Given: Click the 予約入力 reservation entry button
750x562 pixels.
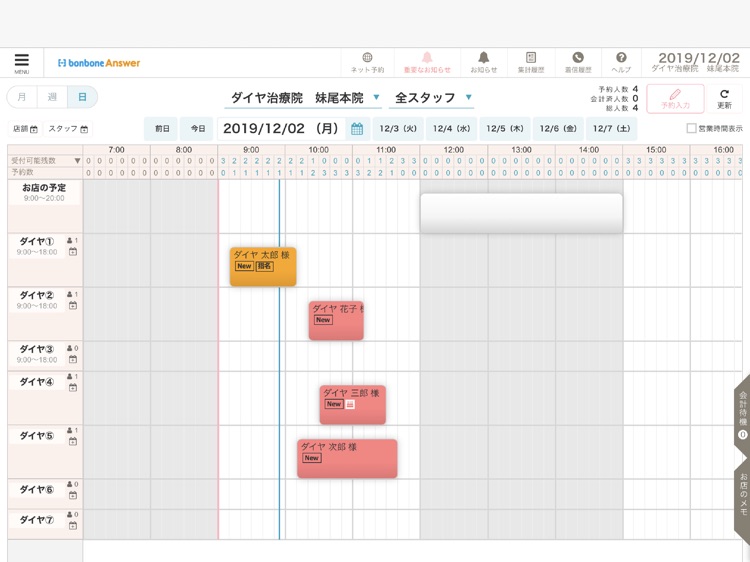Looking at the screenshot, I should coord(675,99).
